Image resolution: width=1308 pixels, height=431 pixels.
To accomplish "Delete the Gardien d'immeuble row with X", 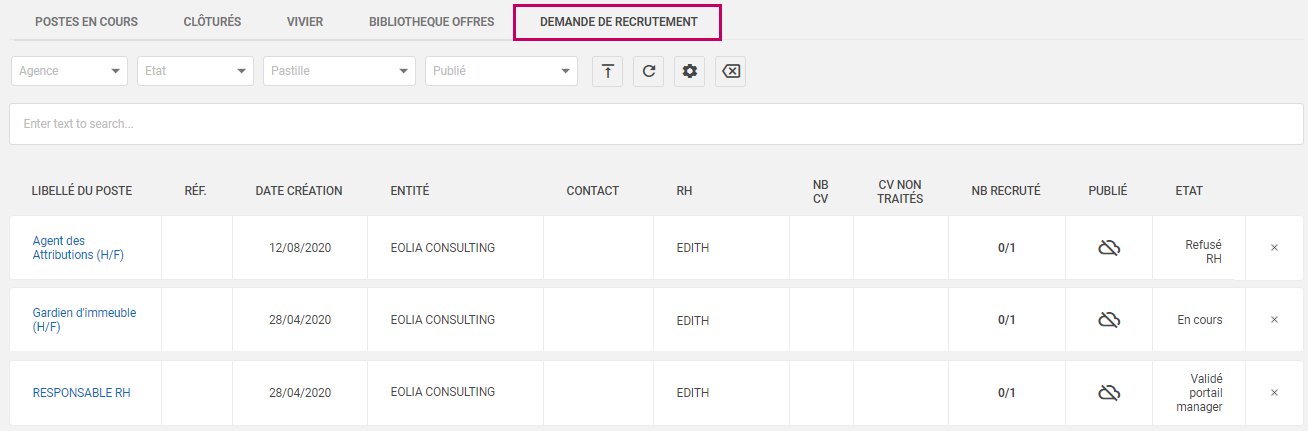I will tap(1274, 320).
